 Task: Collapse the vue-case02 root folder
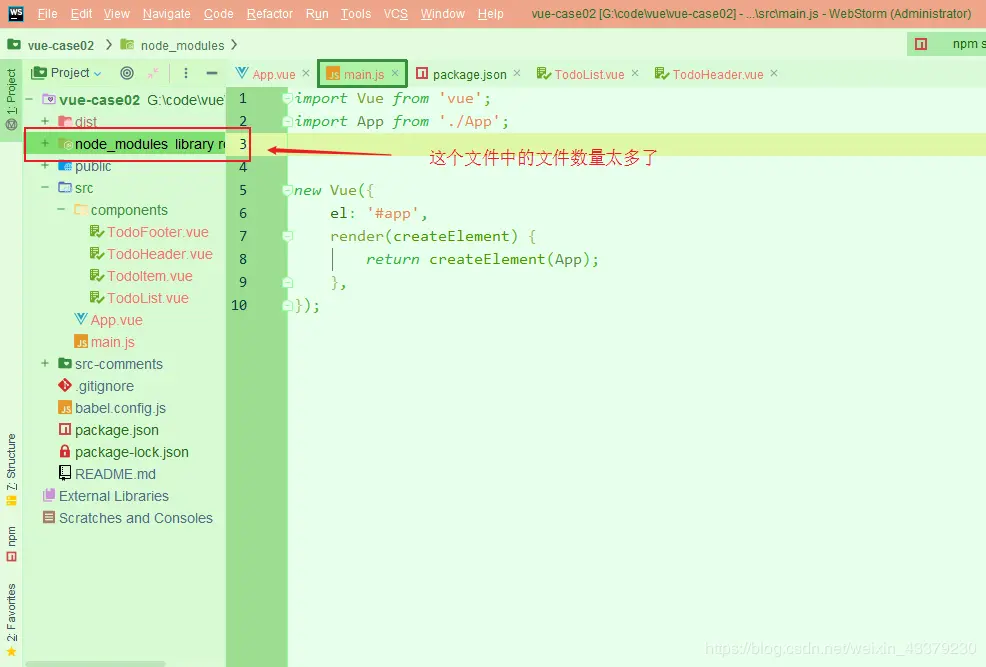click(x=29, y=99)
